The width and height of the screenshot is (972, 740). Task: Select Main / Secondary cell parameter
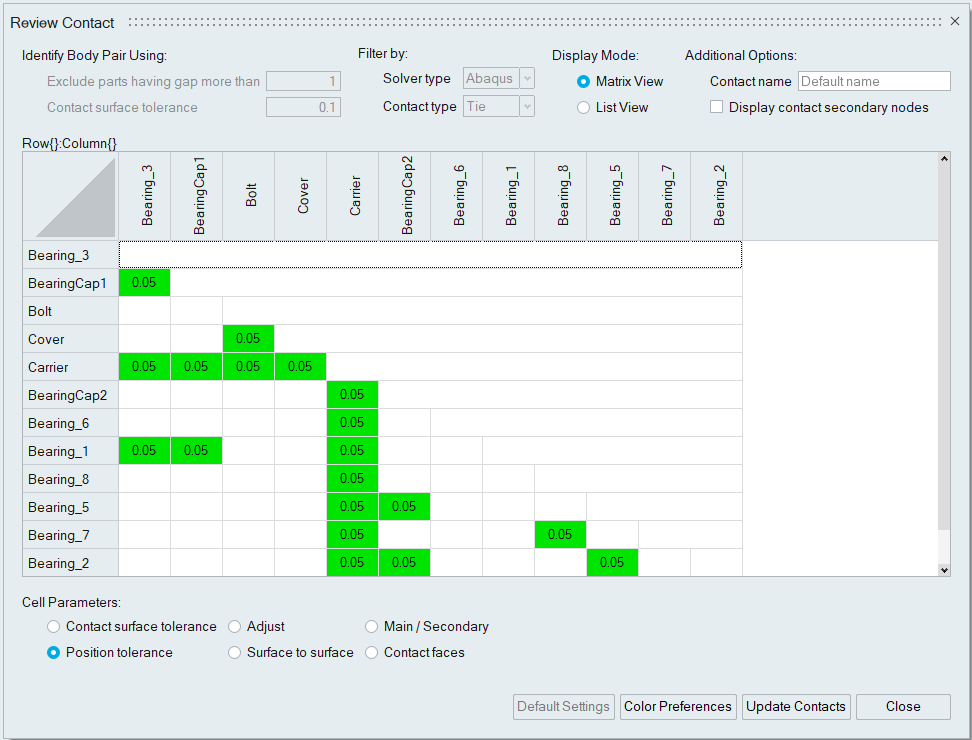[x=372, y=627]
